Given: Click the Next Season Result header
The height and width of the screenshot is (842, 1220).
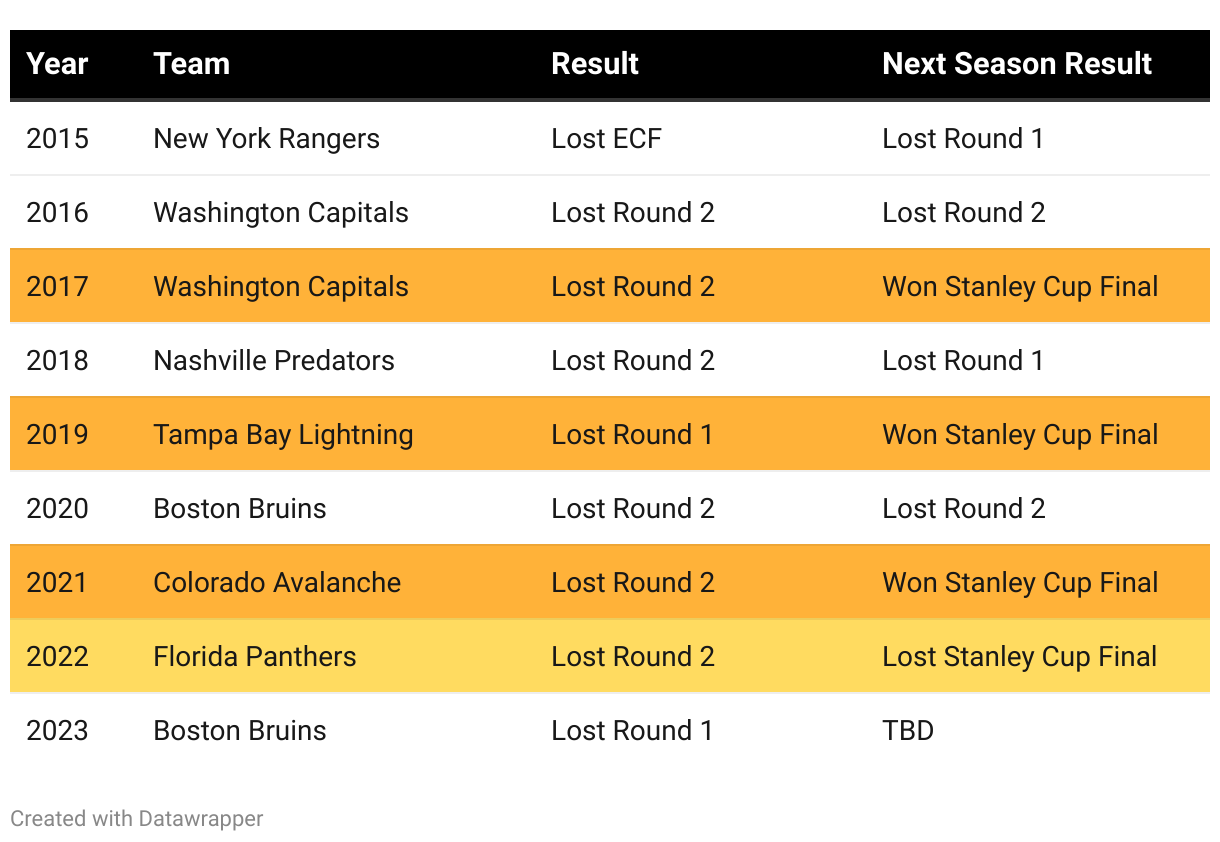Looking at the screenshot, I should tap(1017, 64).
